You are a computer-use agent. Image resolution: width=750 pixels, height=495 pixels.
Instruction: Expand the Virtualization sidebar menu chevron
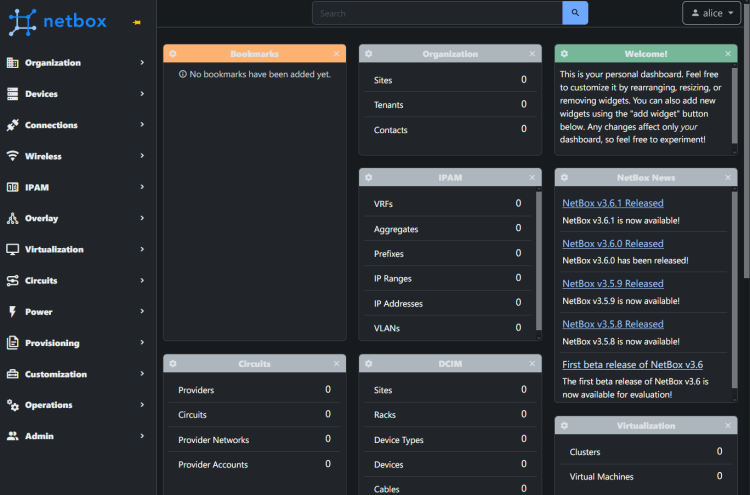(142, 249)
